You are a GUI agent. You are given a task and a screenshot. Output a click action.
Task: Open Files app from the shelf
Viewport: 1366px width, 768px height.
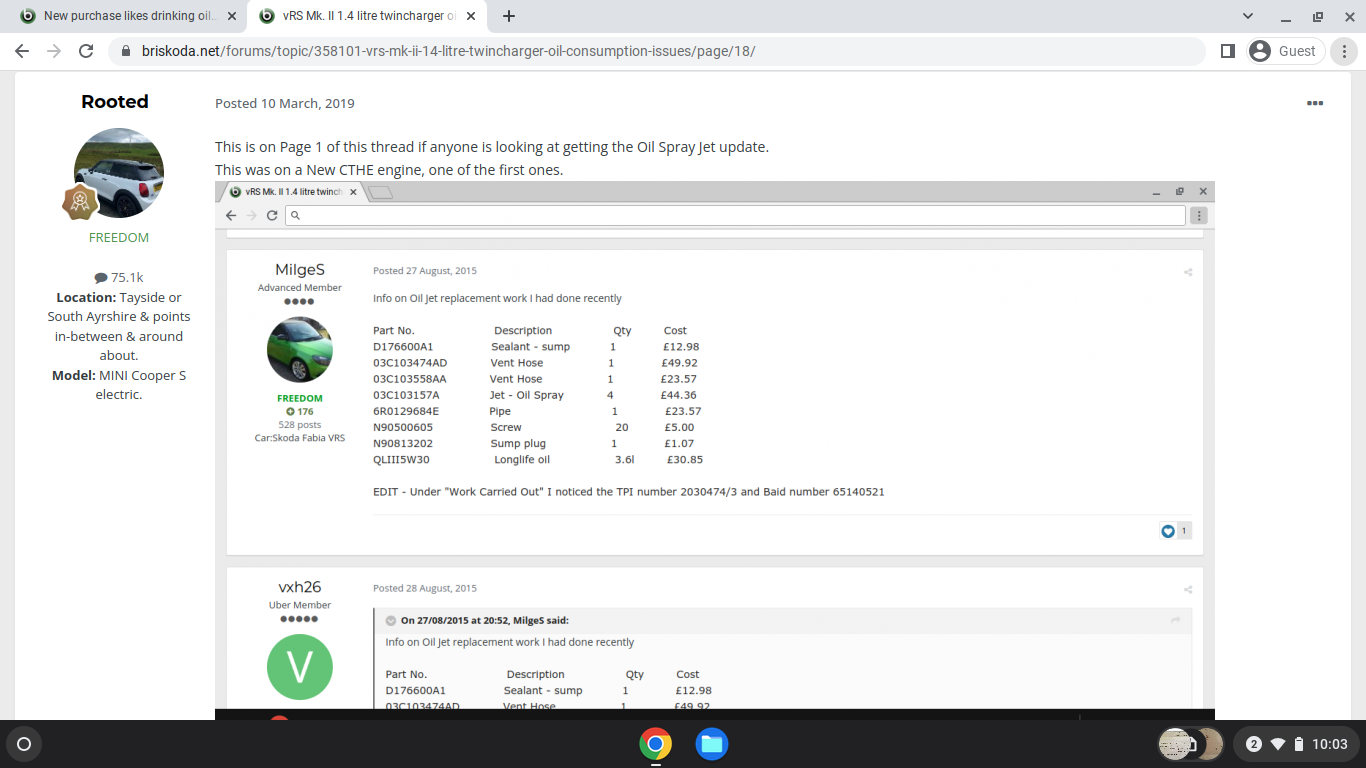(711, 744)
